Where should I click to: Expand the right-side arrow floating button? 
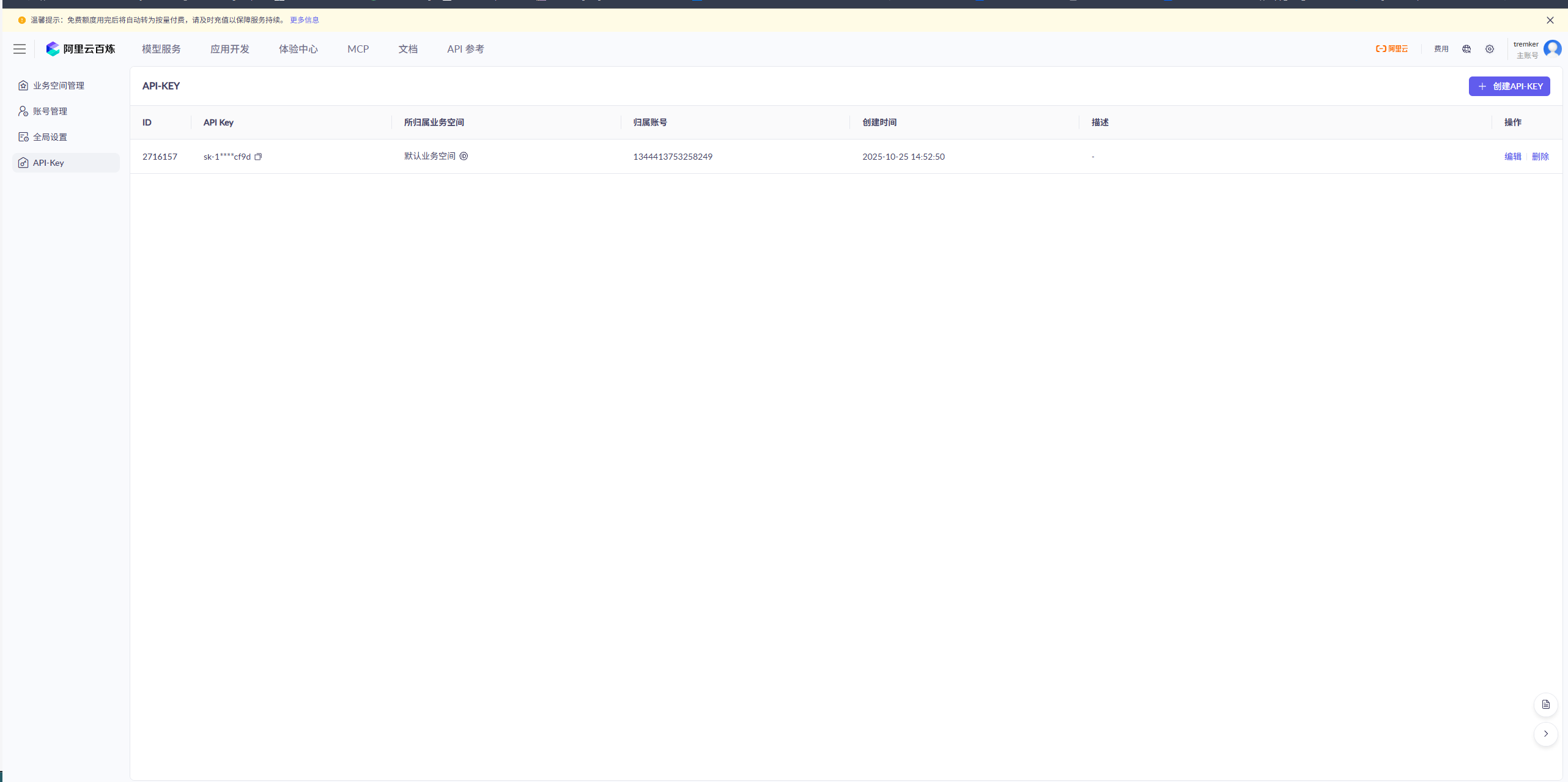(1545, 734)
